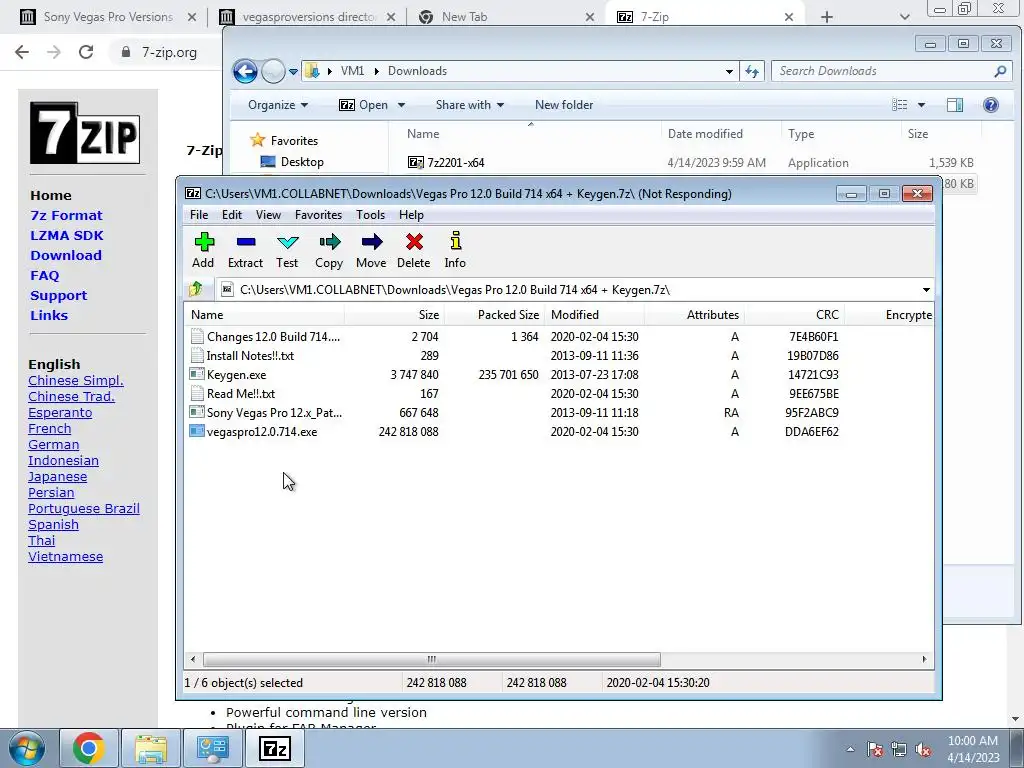Open Control Panel taskbar icon
The width and height of the screenshot is (1024, 768).
[212, 748]
